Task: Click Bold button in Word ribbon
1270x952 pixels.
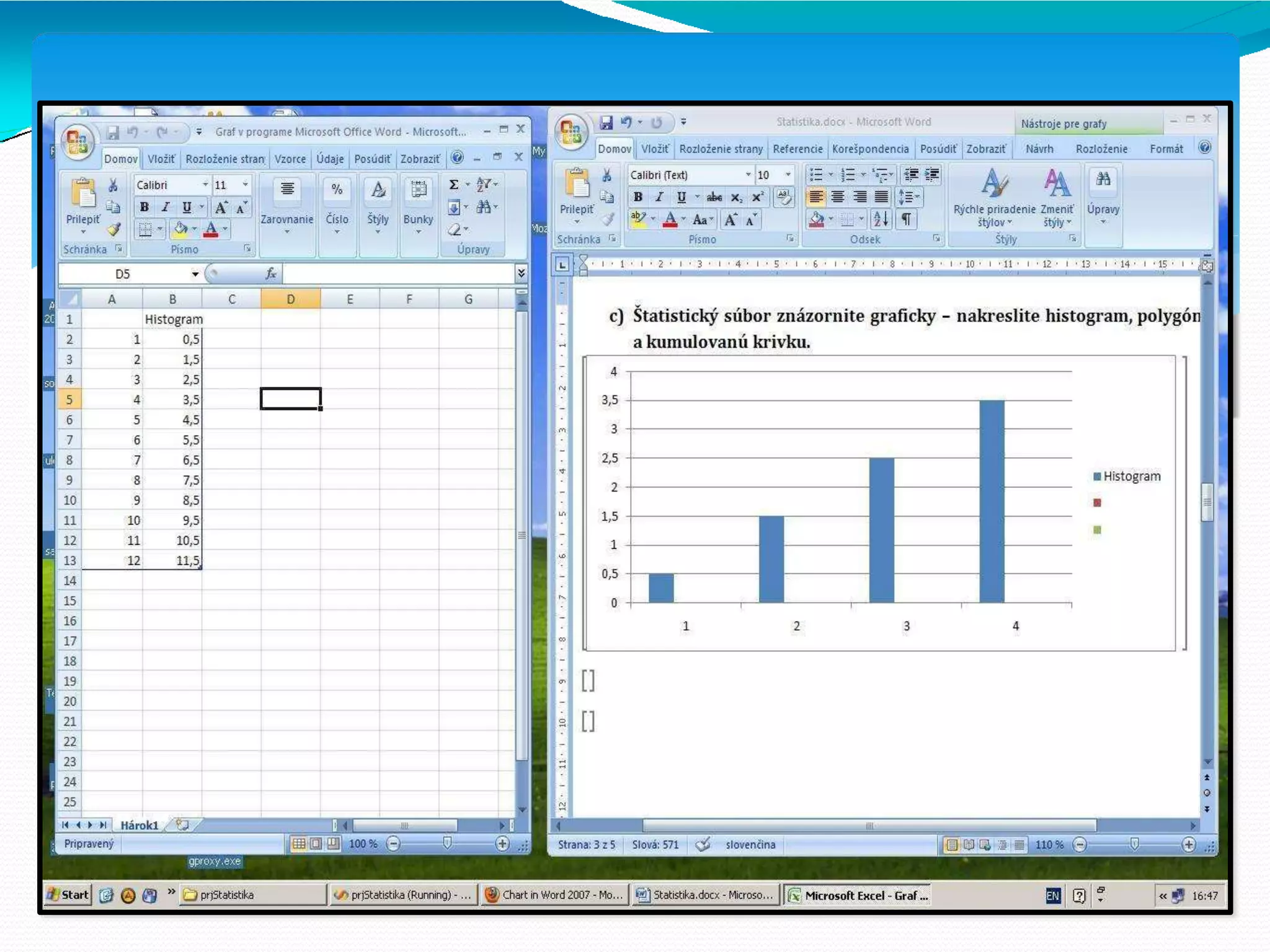Action: pos(637,197)
